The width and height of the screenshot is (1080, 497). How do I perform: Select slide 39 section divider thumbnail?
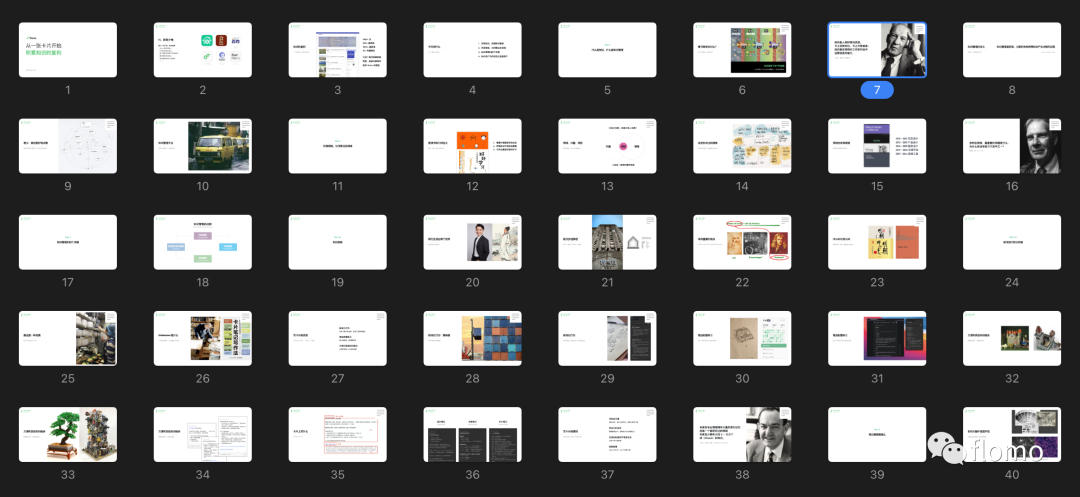878,434
